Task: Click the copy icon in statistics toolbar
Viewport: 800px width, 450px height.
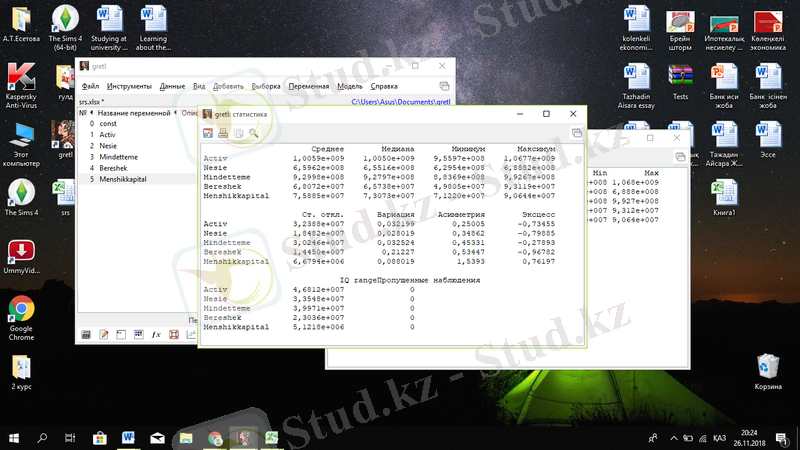Action: click(238, 132)
